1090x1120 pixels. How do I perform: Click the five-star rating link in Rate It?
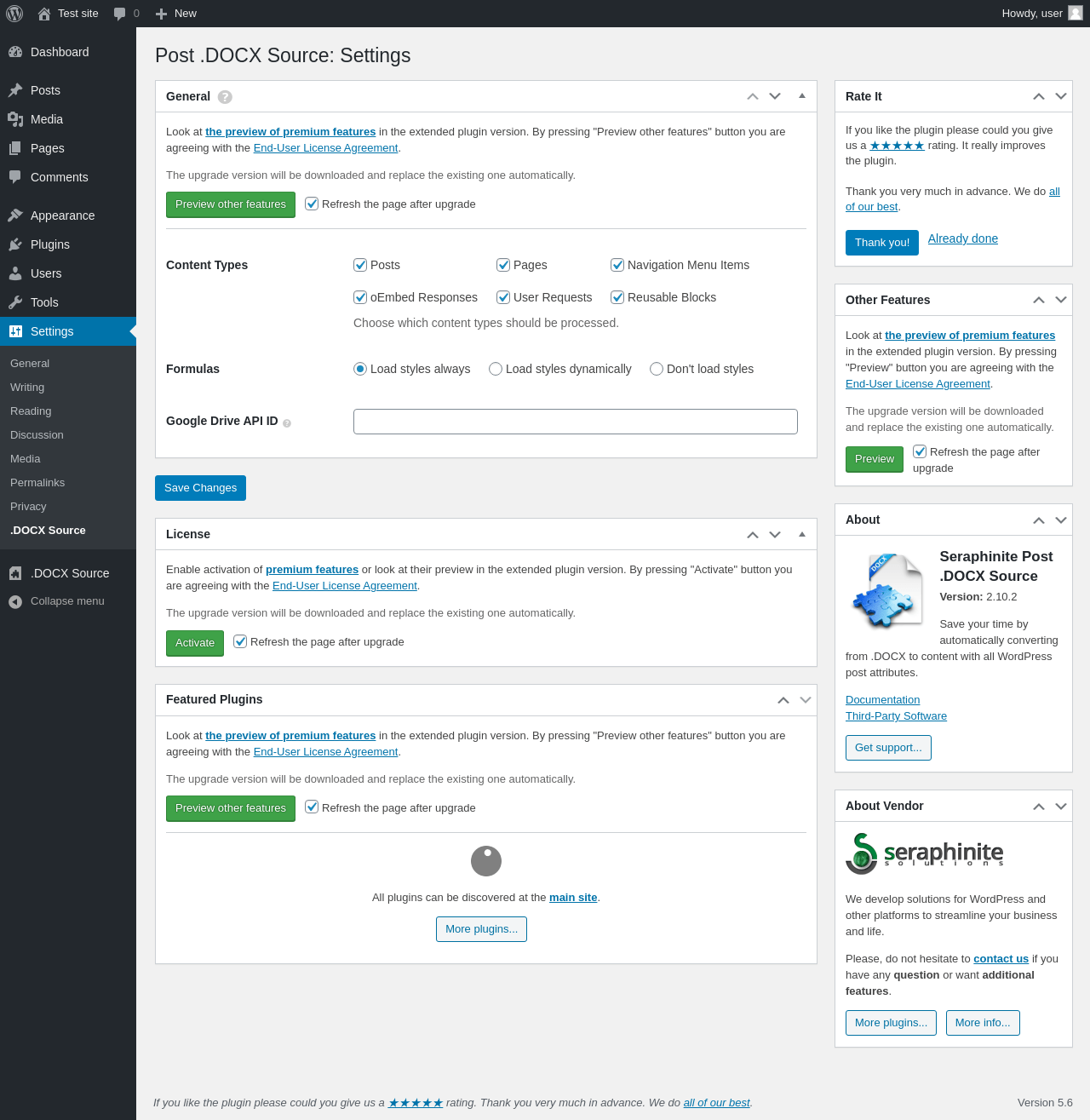897,146
